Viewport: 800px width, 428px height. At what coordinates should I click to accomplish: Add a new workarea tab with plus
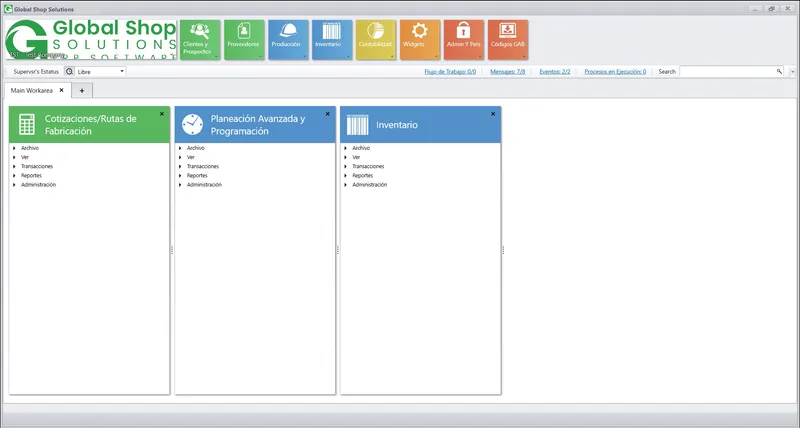[x=82, y=90]
